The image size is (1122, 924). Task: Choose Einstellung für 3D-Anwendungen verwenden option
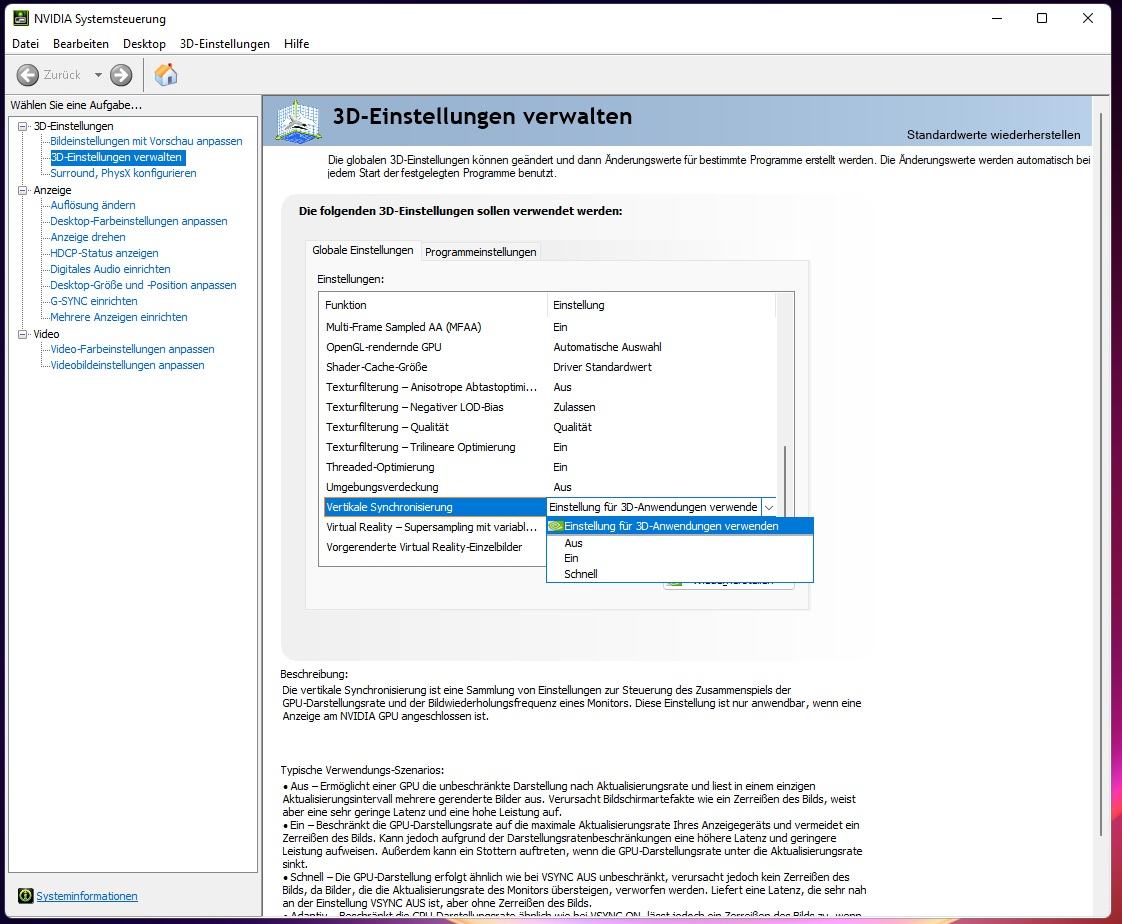[680, 526]
